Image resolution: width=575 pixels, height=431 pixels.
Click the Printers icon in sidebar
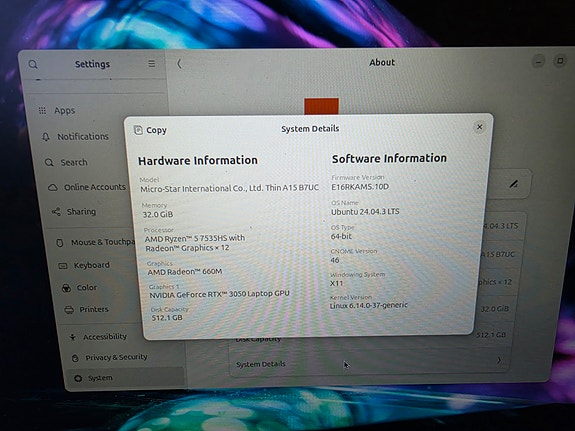tap(69, 310)
